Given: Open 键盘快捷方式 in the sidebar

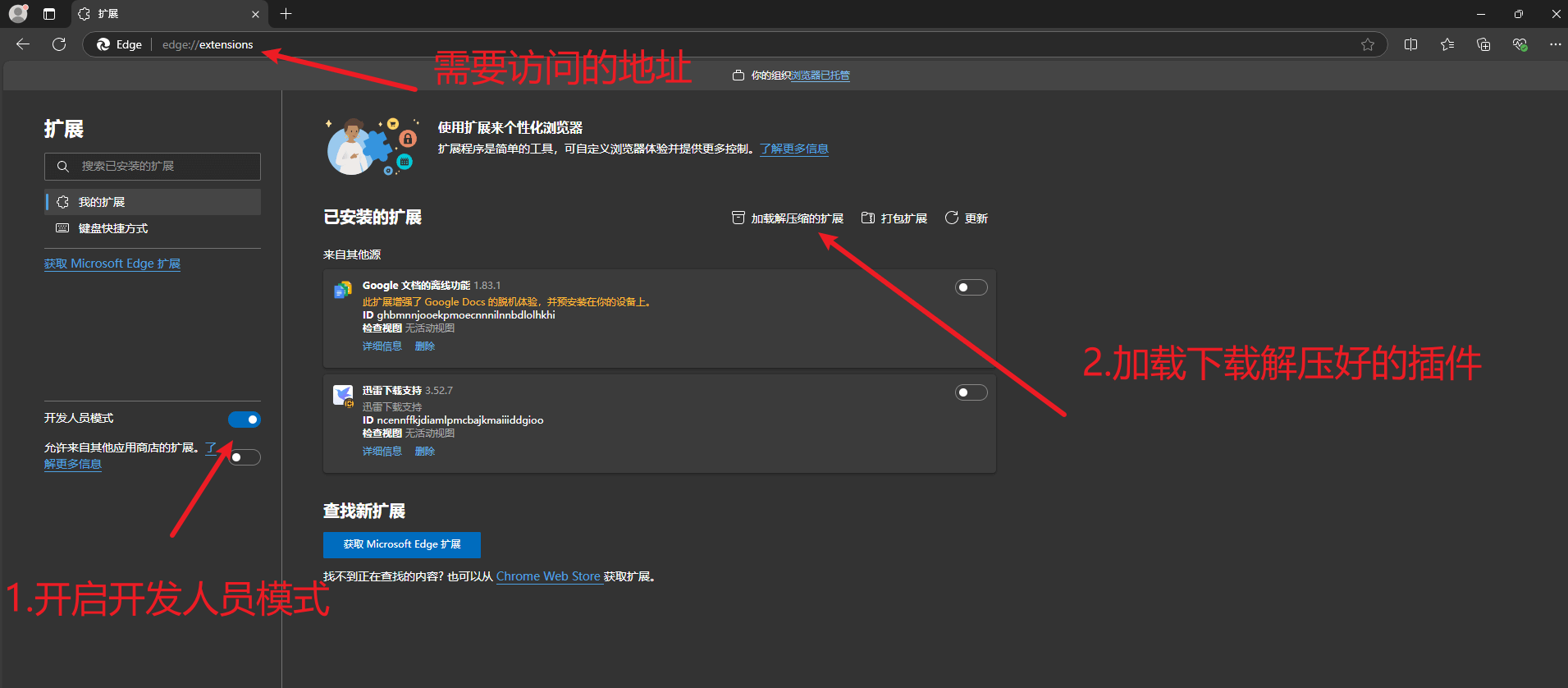Looking at the screenshot, I should [153, 228].
